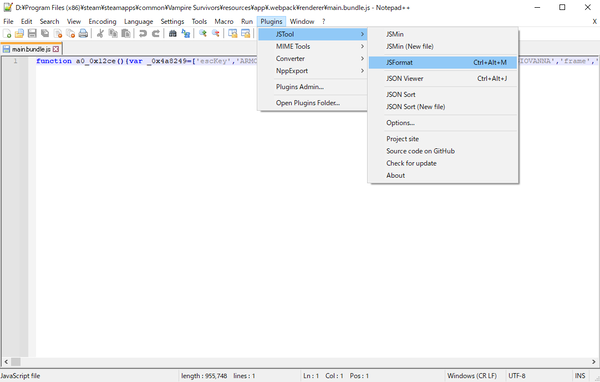Expand the NppExport submenu
This screenshot has height=382, width=600.
(x=313, y=71)
